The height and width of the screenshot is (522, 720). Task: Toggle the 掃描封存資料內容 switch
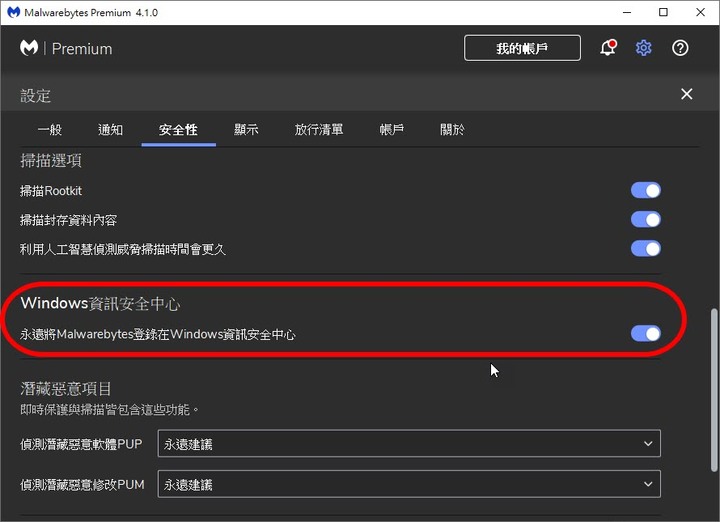coord(646,219)
